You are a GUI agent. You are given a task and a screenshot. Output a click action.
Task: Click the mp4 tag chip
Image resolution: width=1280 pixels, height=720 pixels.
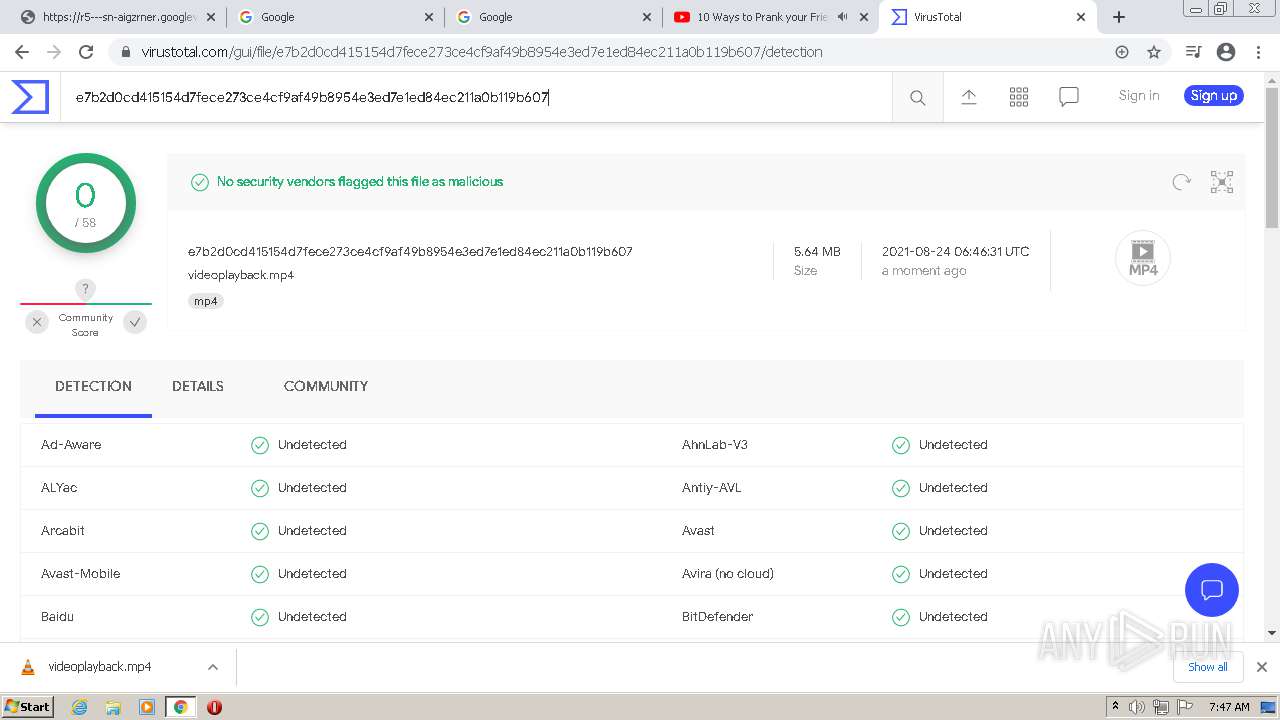click(x=206, y=301)
